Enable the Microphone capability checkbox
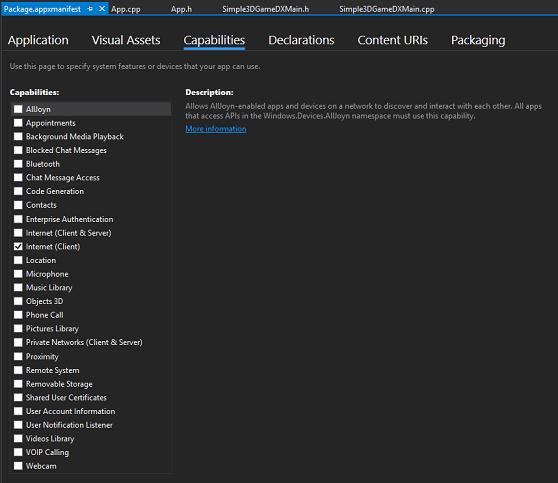The width and height of the screenshot is (558, 483). point(18,274)
